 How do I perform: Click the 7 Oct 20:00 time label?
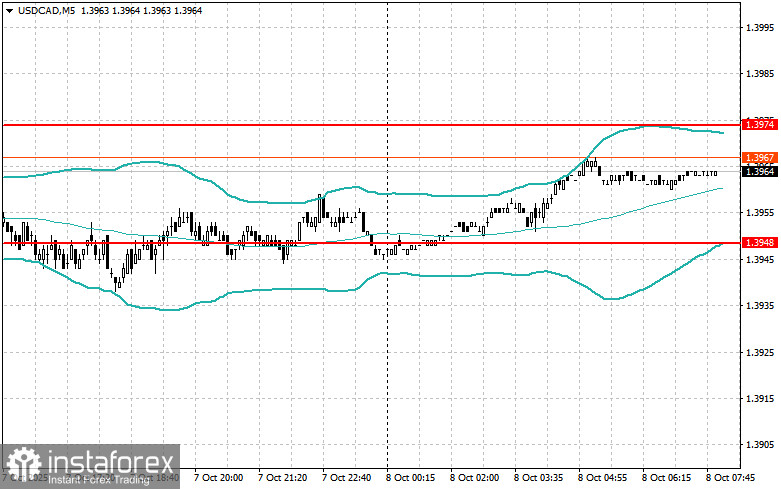click(218, 478)
